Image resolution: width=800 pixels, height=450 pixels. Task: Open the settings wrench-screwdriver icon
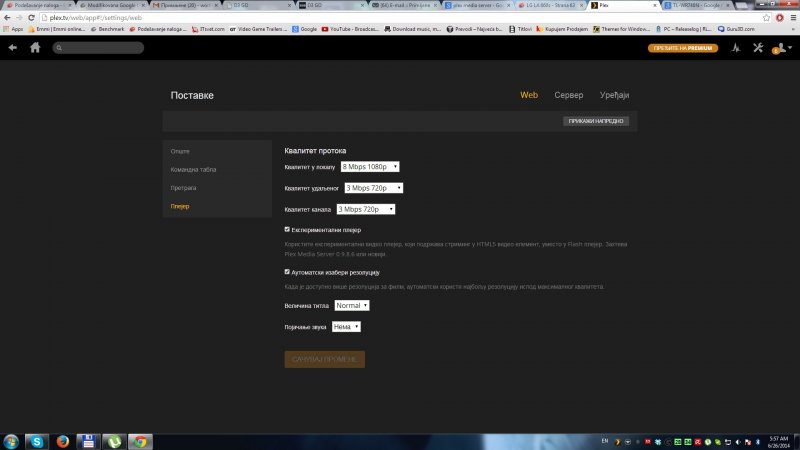click(x=758, y=47)
